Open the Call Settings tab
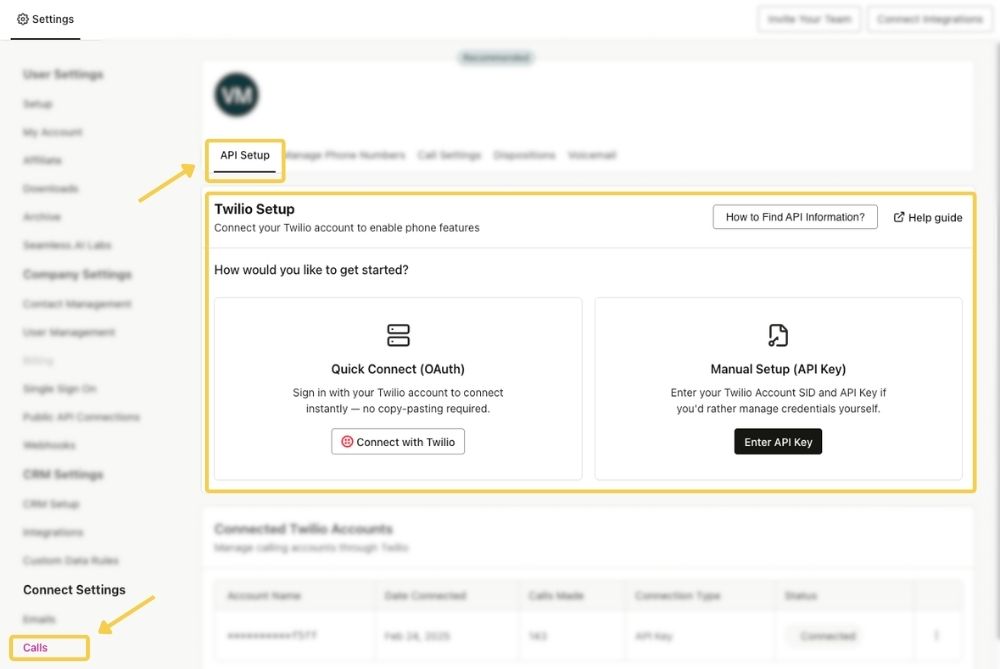1000x669 pixels. click(x=449, y=155)
